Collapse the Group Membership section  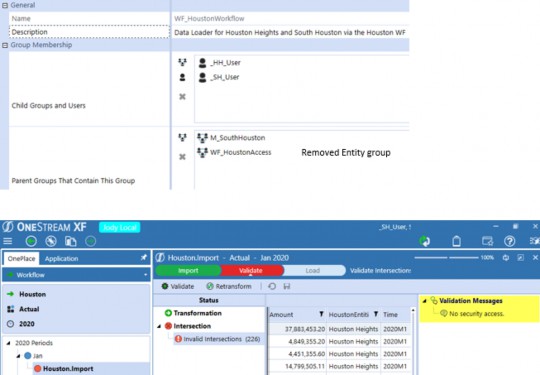click(x=5, y=45)
